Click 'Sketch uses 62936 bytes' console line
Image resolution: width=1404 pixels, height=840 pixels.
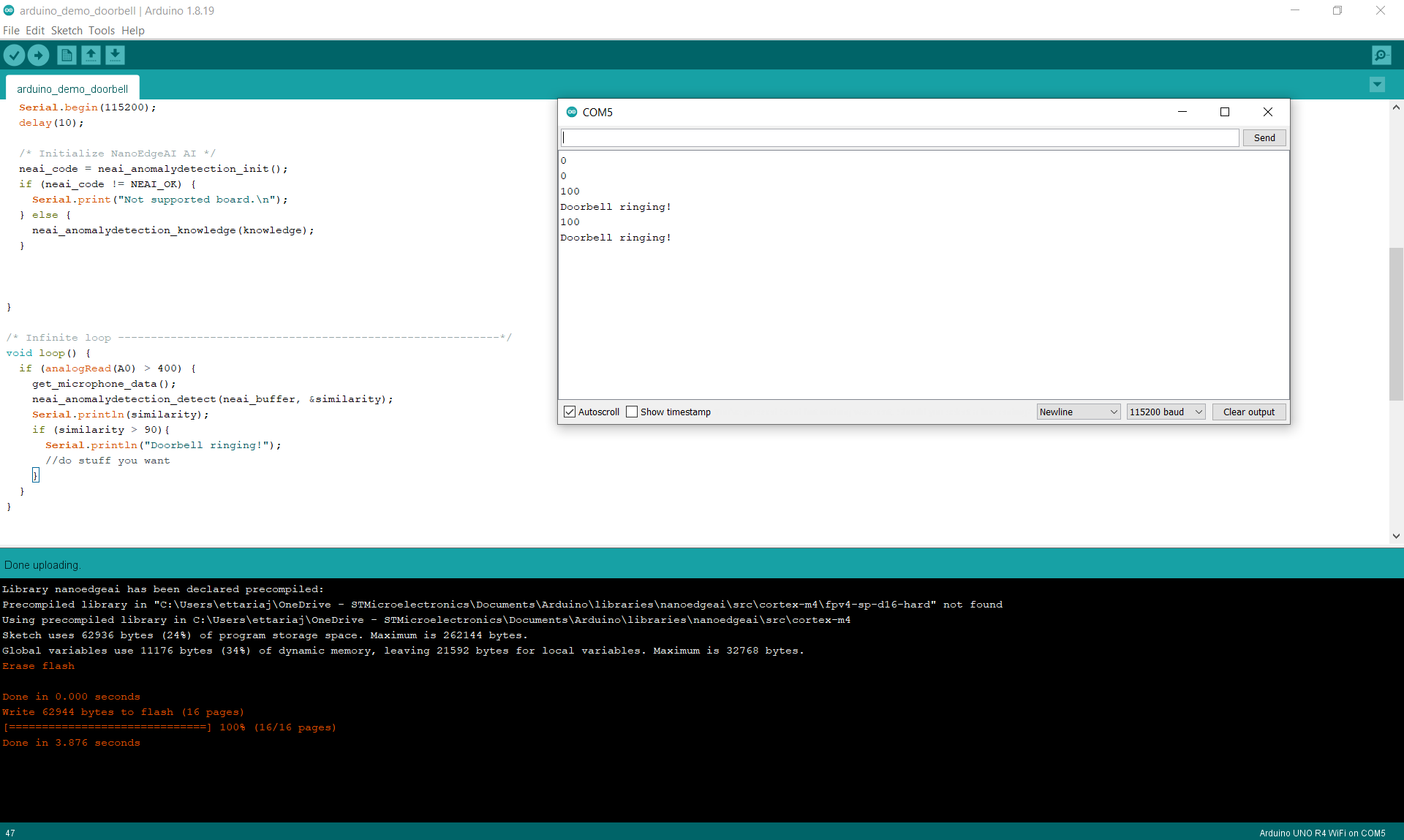coord(265,635)
